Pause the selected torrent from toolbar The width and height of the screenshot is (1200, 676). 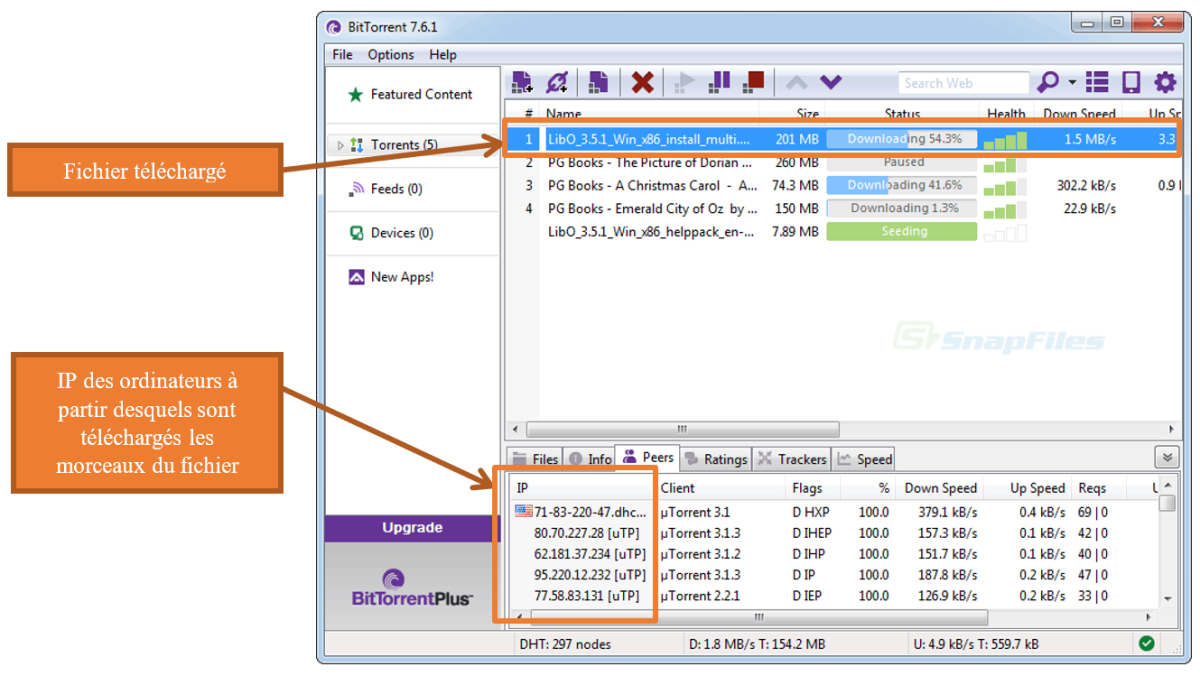[718, 83]
